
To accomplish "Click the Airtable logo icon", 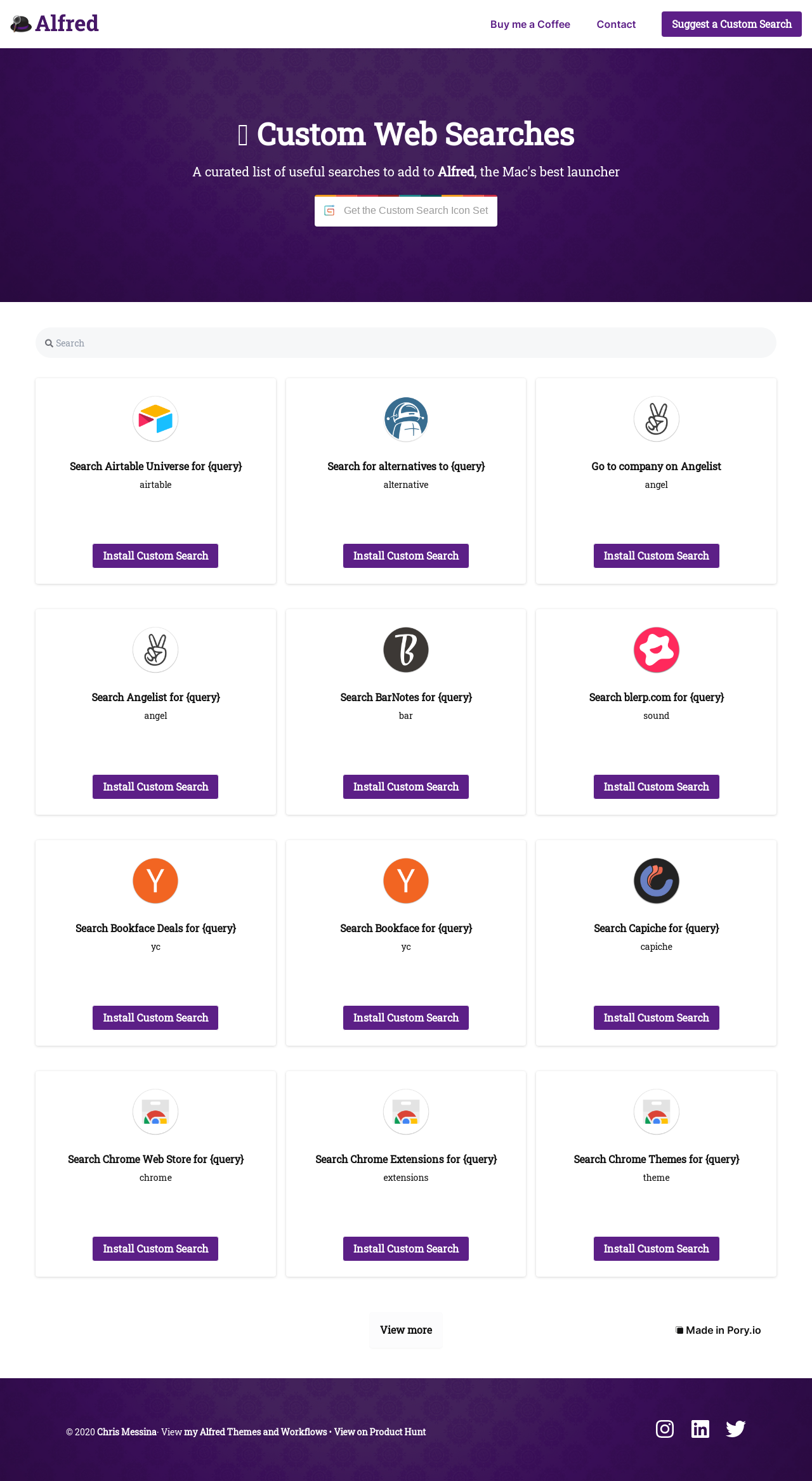I will 155,419.
